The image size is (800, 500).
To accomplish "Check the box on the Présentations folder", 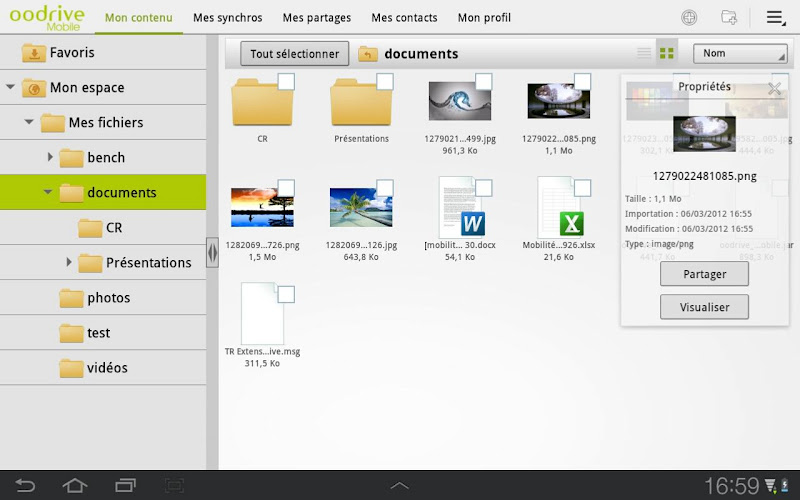I will [385, 82].
